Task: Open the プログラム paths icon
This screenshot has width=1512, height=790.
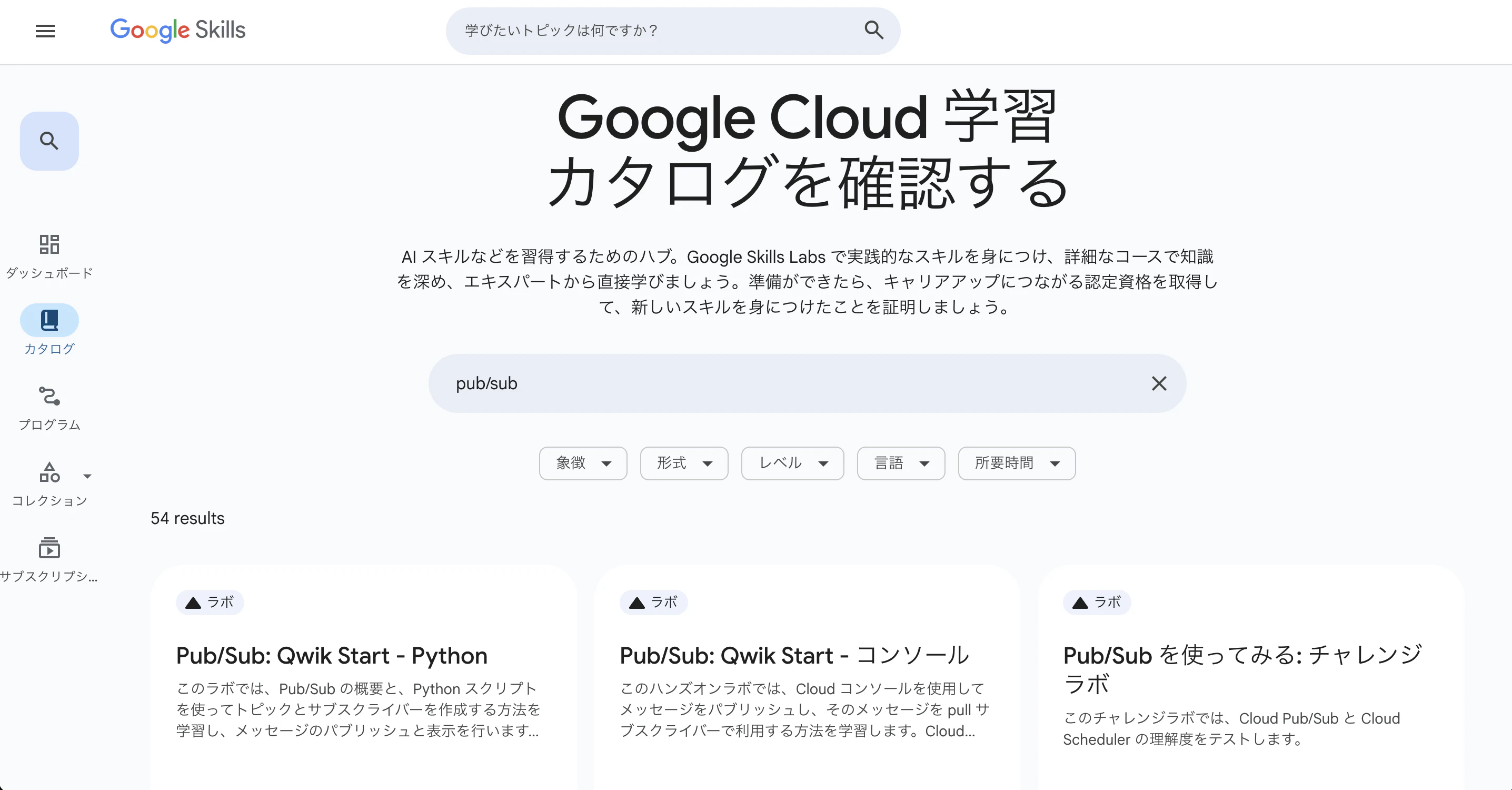Action: tap(49, 396)
